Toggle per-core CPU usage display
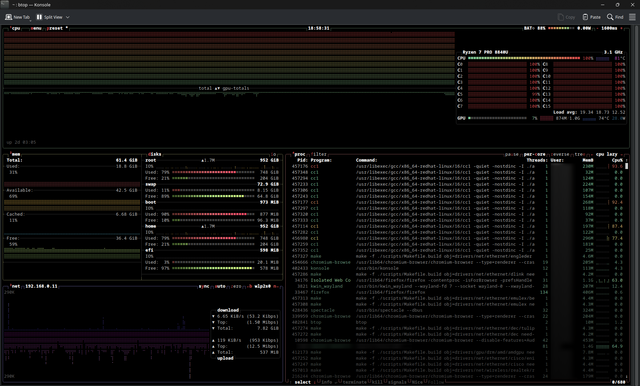The image size is (640, 386). click(534, 154)
